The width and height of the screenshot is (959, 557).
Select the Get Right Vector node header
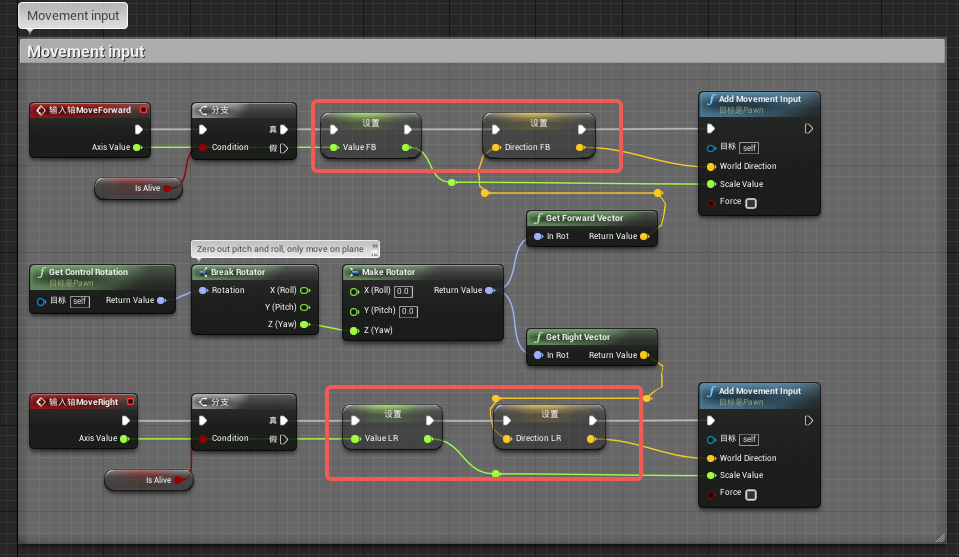pyautogui.click(x=592, y=337)
